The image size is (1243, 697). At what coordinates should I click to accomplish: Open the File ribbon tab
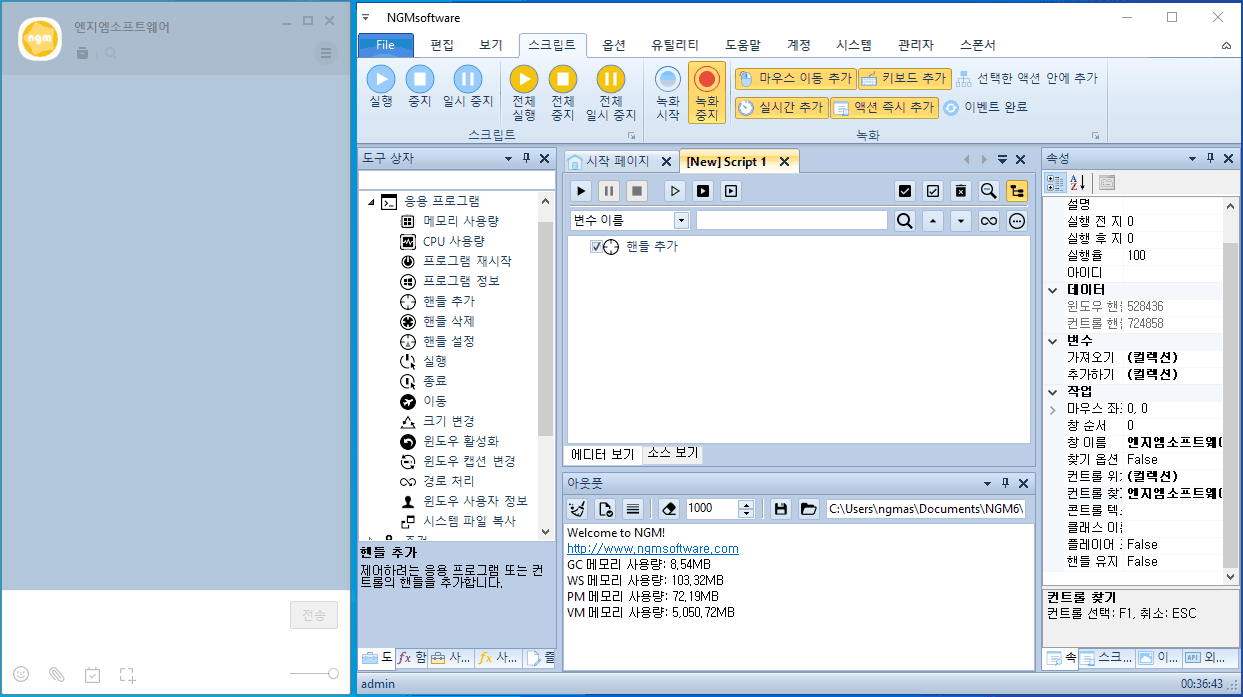(385, 45)
